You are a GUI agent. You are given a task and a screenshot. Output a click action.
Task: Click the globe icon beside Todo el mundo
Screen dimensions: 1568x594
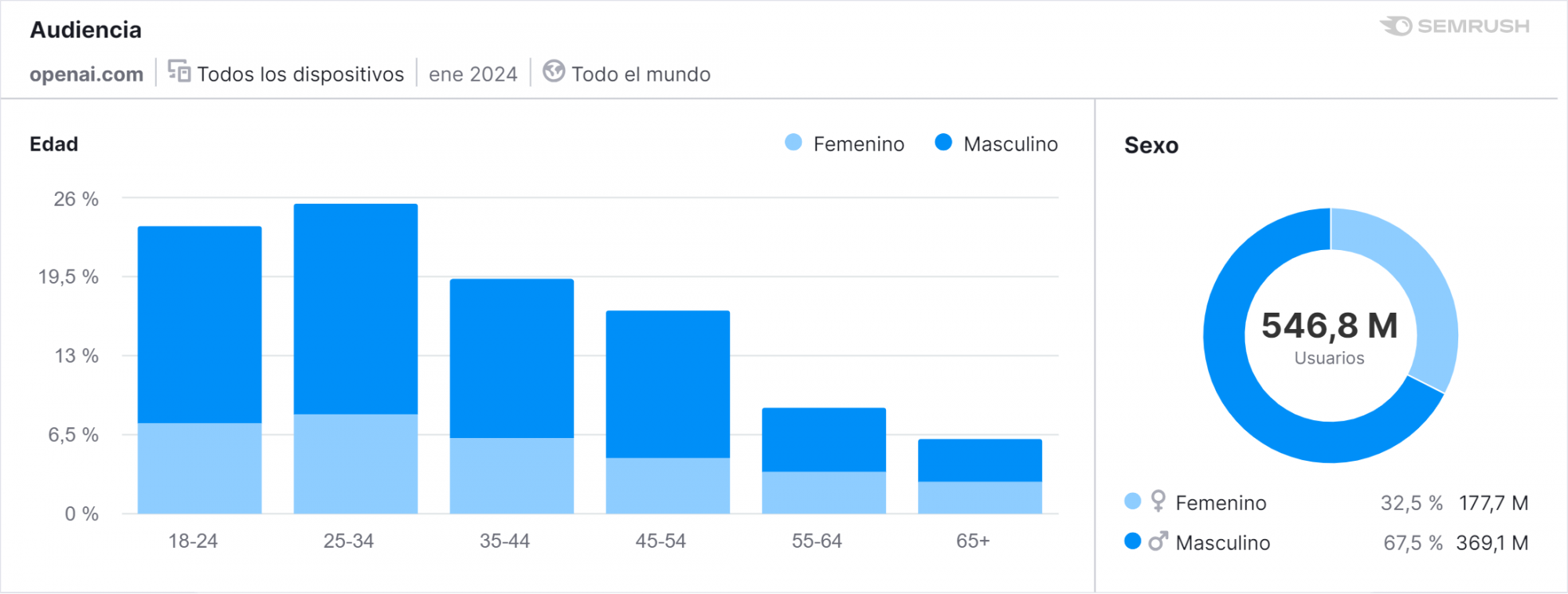(x=554, y=71)
